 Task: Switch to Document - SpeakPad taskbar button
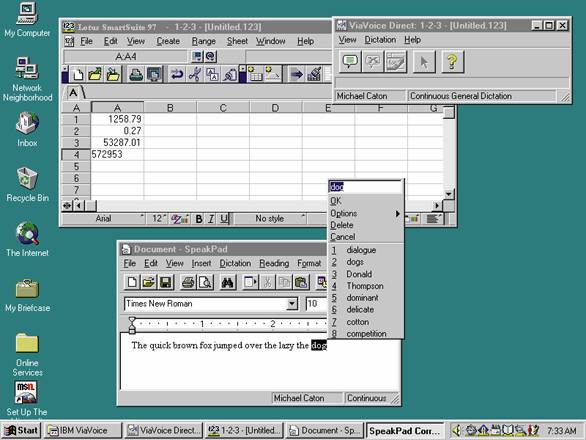(325, 431)
